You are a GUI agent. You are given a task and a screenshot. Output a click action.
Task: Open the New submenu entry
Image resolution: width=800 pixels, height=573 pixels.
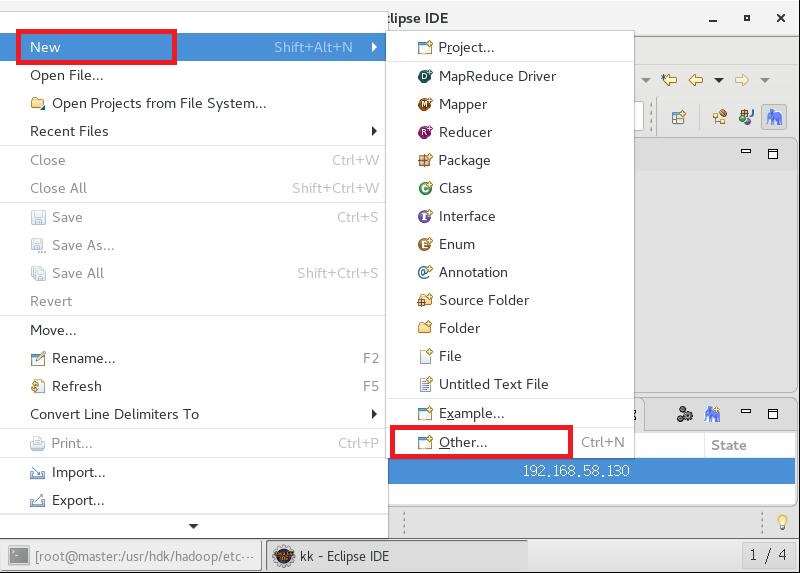click(192, 47)
